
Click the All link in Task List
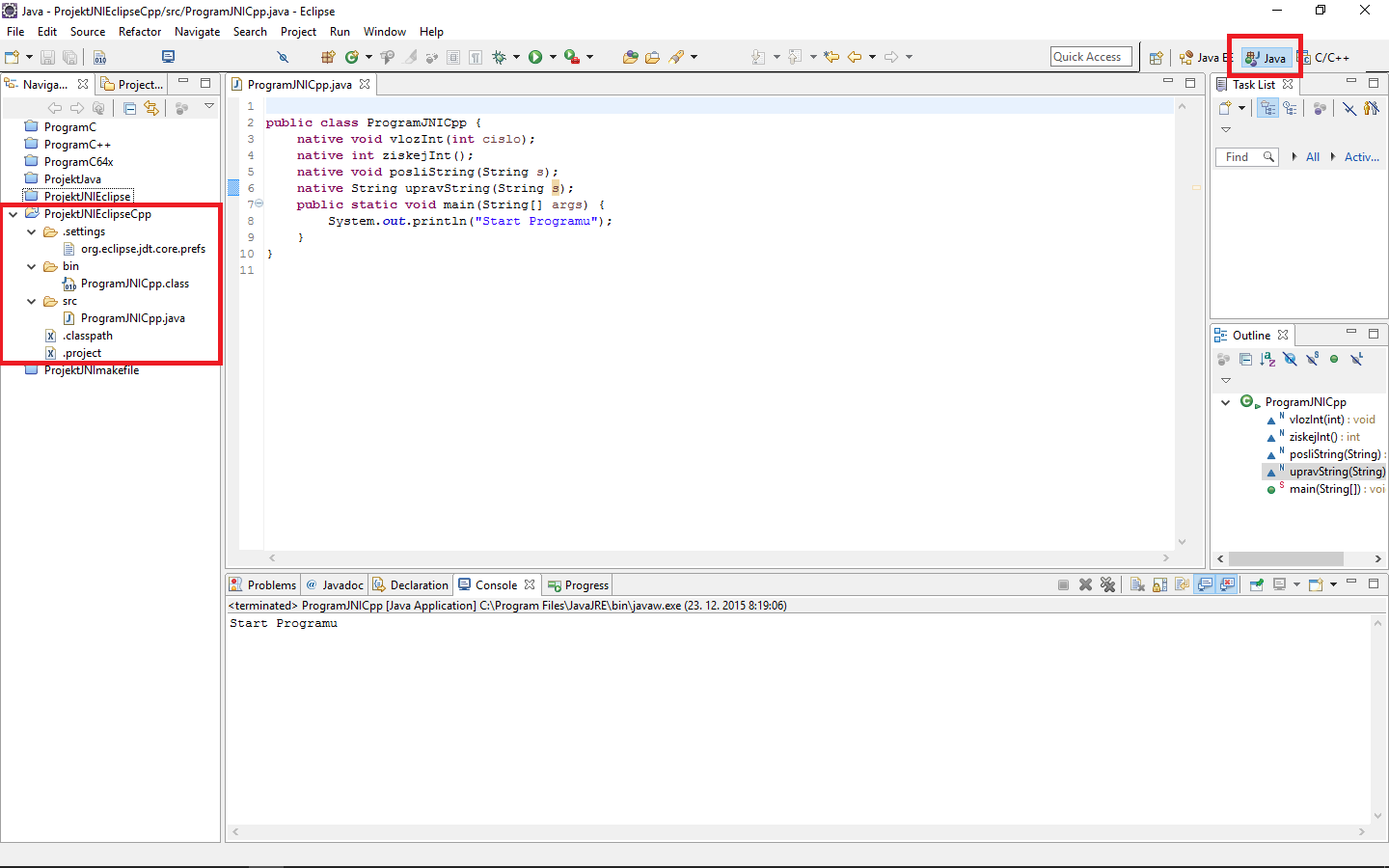[1312, 156]
